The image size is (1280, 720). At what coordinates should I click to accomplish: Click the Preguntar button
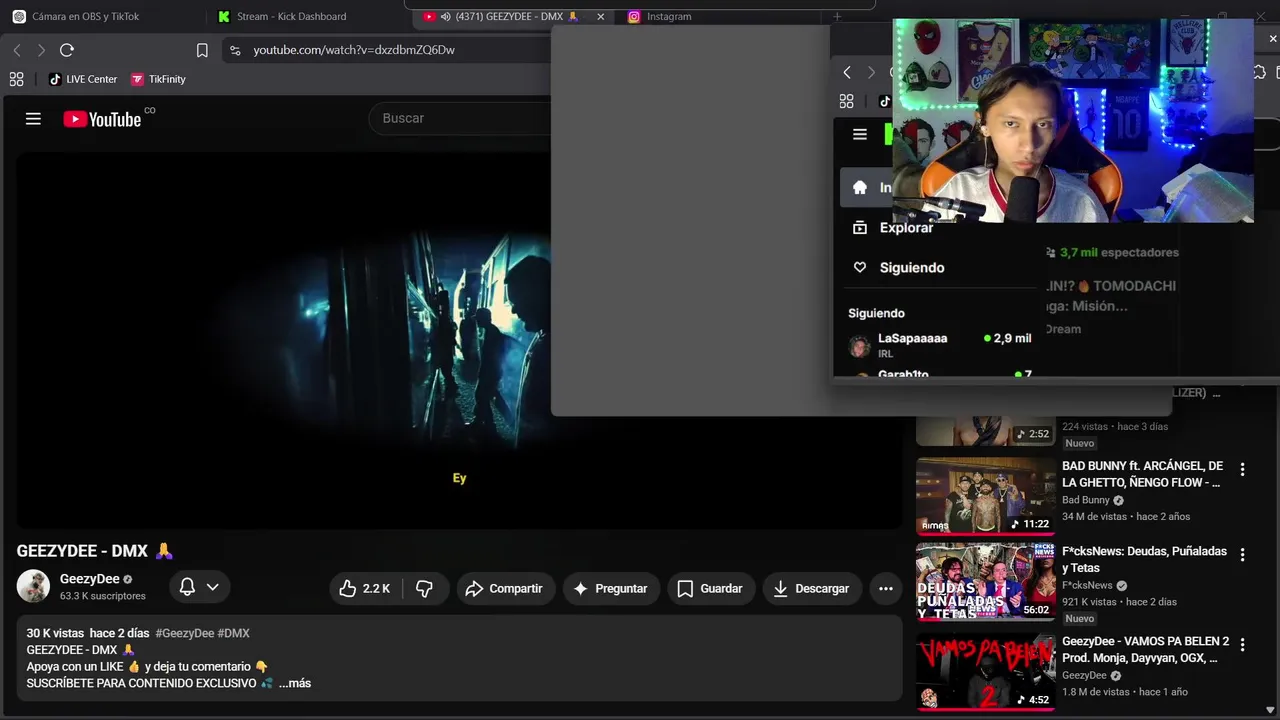pyautogui.click(x=610, y=588)
